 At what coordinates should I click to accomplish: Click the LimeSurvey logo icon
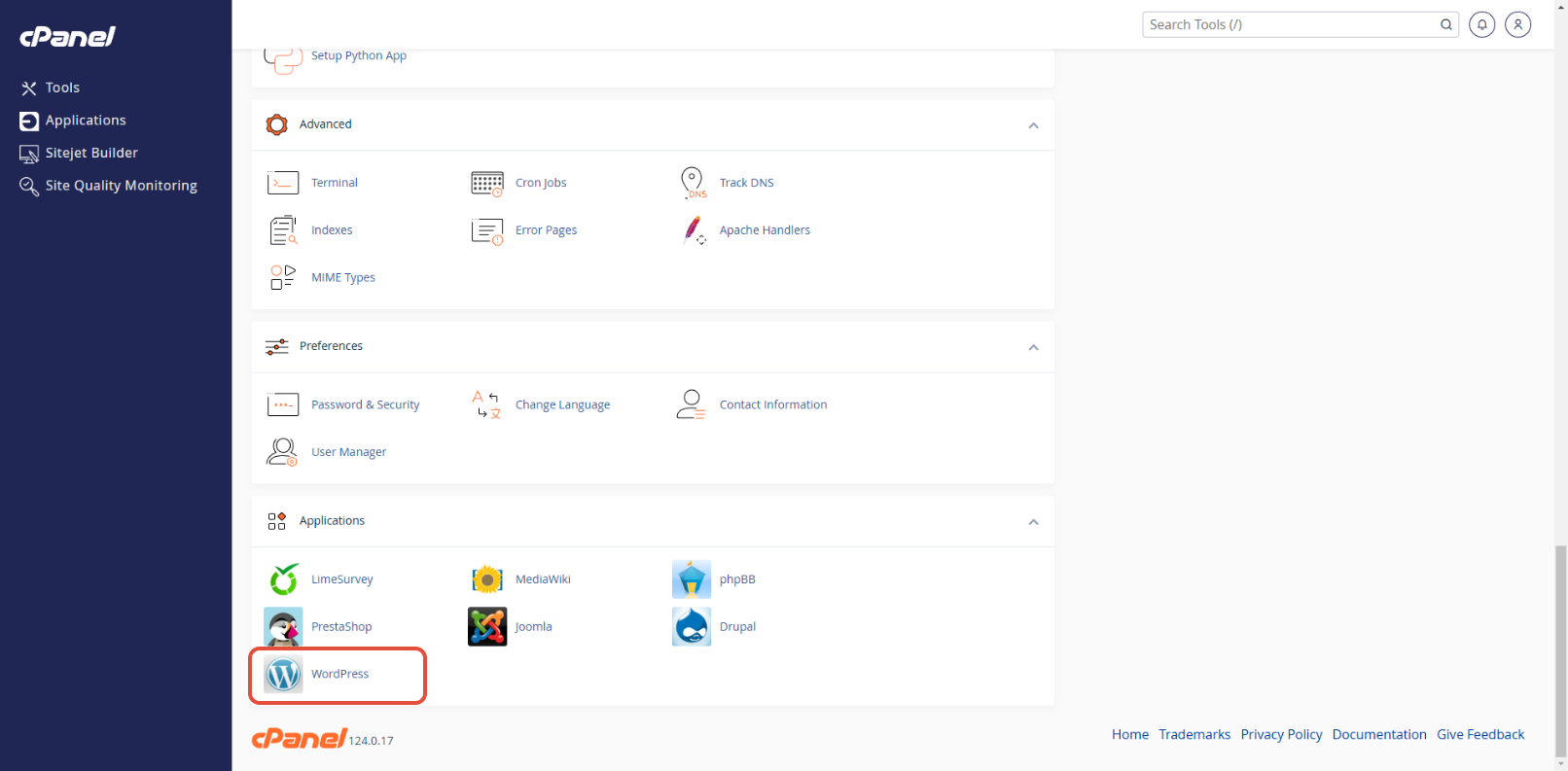click(284, 579)
